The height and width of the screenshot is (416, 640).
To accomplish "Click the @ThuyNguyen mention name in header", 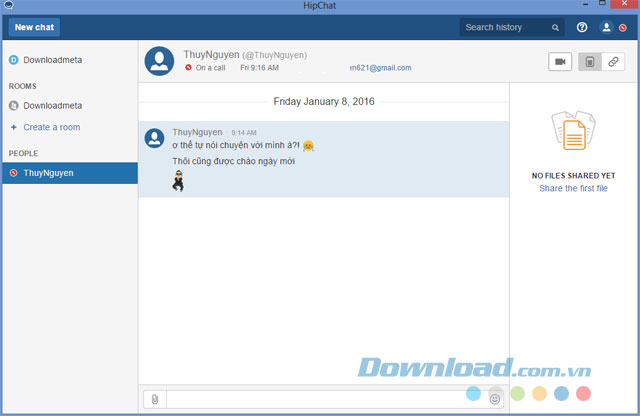I will [275, 55].
